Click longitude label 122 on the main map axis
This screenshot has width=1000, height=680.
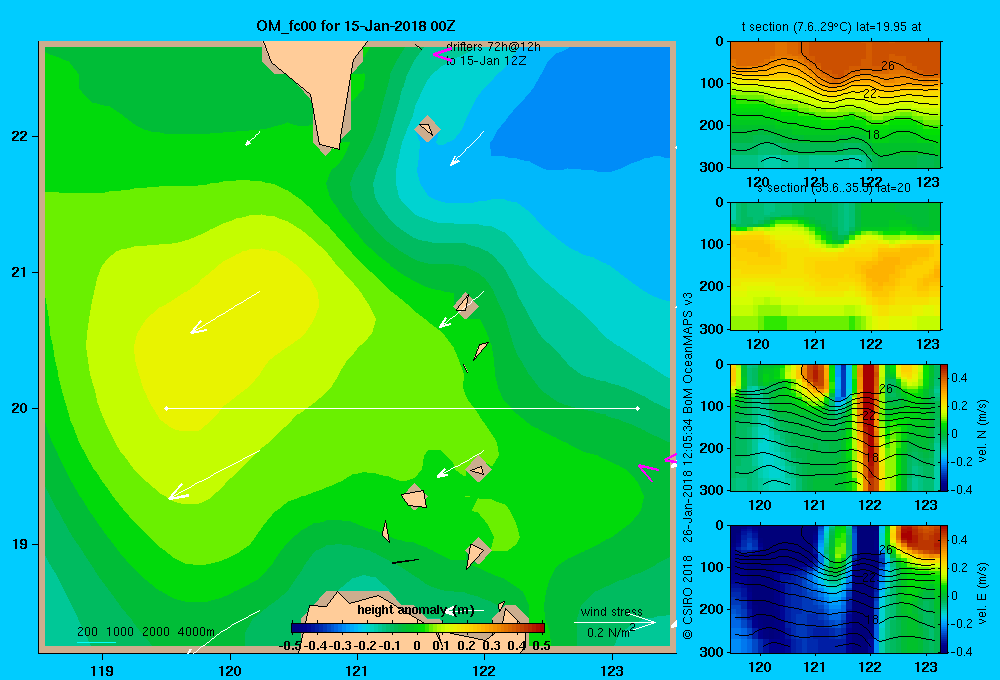tap(484, 670)
